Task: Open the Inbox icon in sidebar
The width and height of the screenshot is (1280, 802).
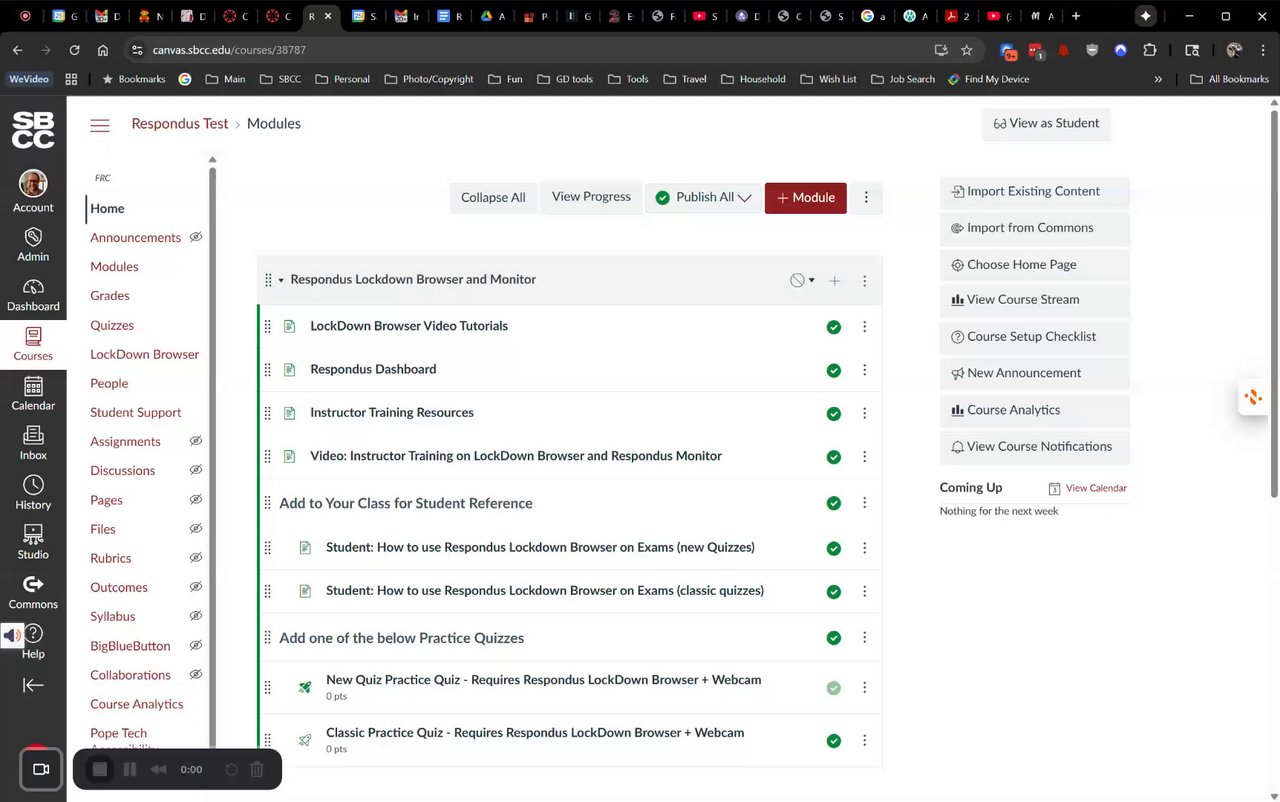Action: point(33,443)
